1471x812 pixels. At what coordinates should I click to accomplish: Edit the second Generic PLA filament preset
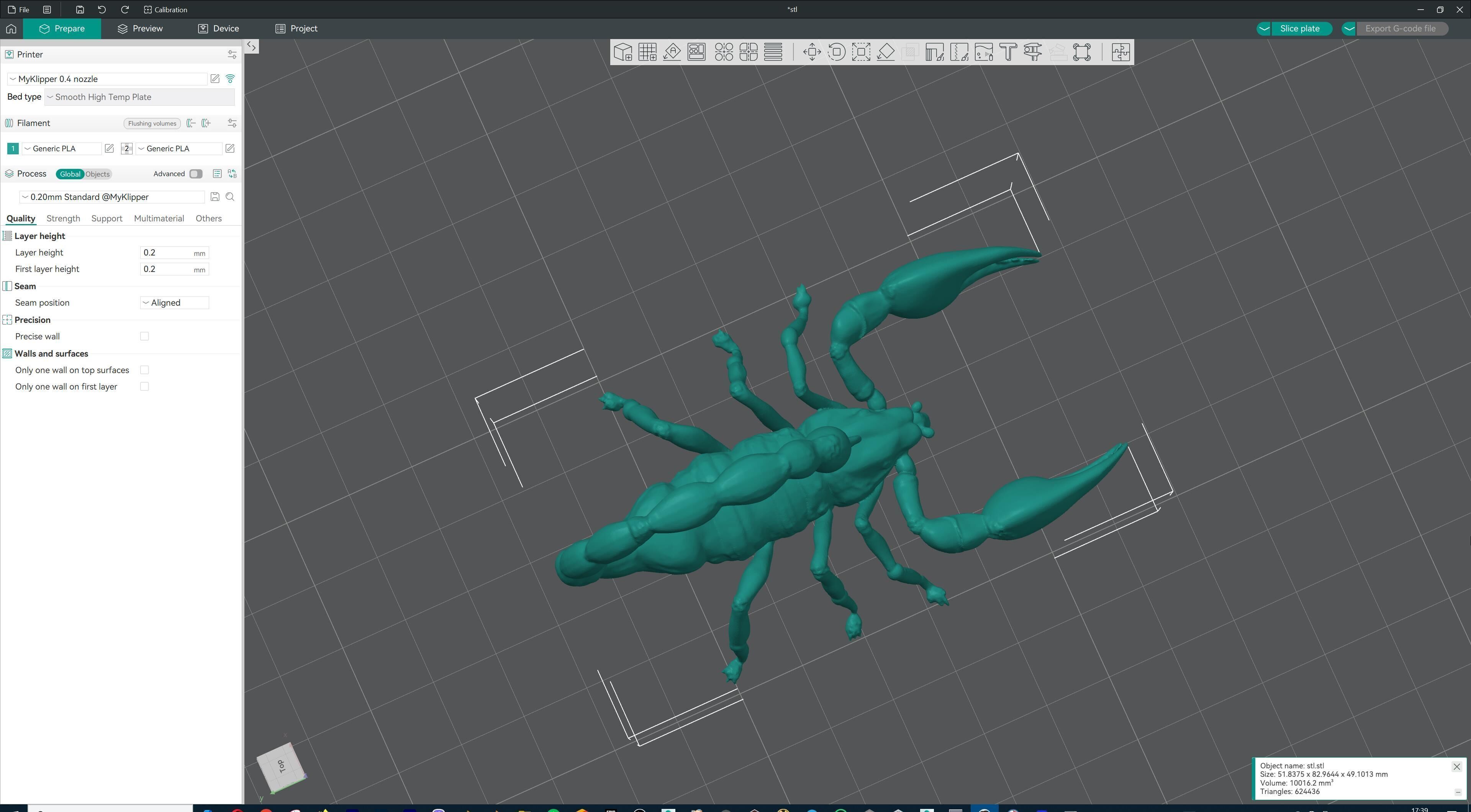coord(229,149)
